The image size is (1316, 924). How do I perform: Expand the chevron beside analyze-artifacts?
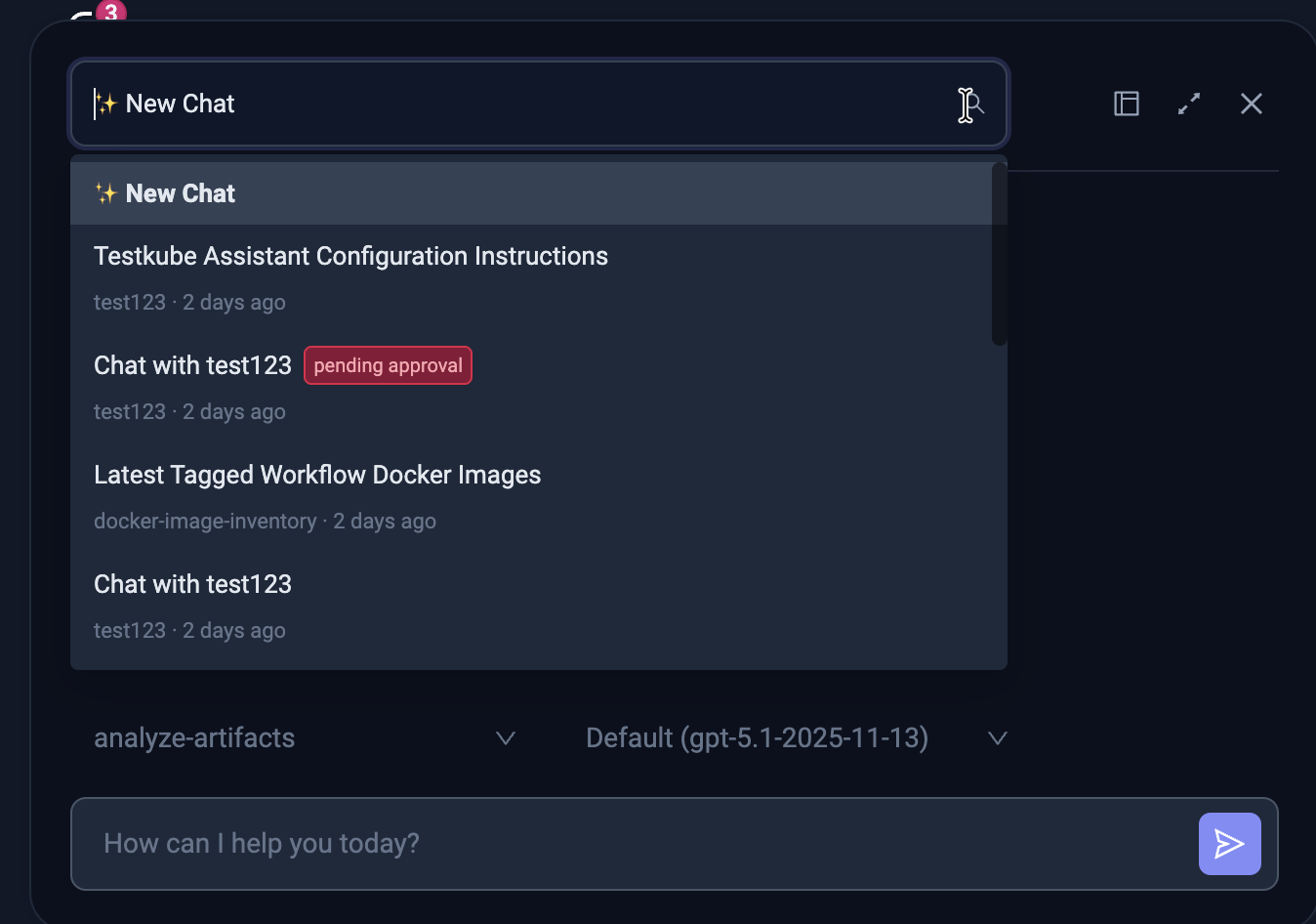point(506,739)
